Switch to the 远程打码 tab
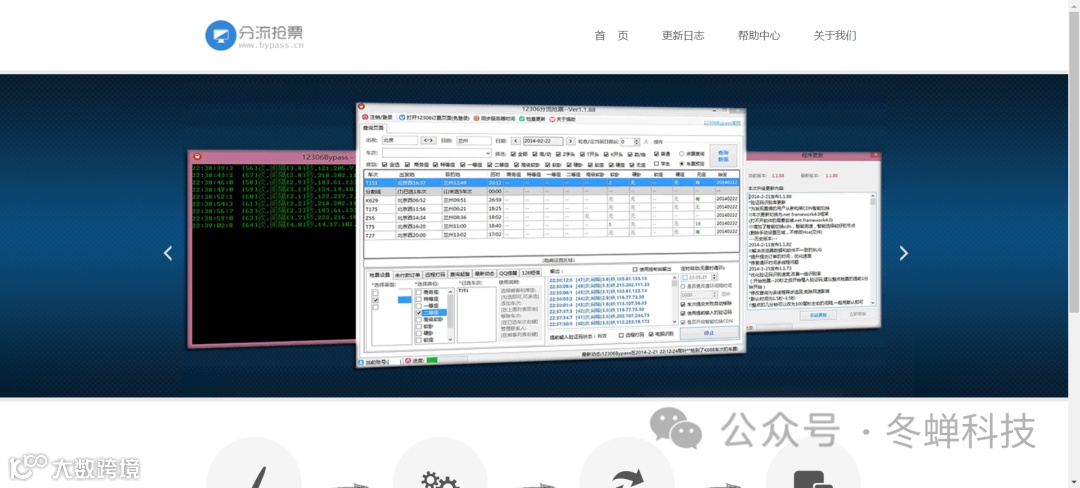 [435, 273]
